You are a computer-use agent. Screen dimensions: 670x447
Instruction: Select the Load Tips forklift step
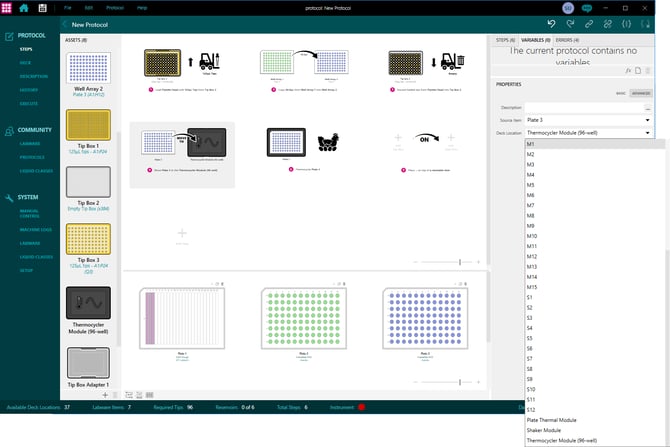[183, 71]
